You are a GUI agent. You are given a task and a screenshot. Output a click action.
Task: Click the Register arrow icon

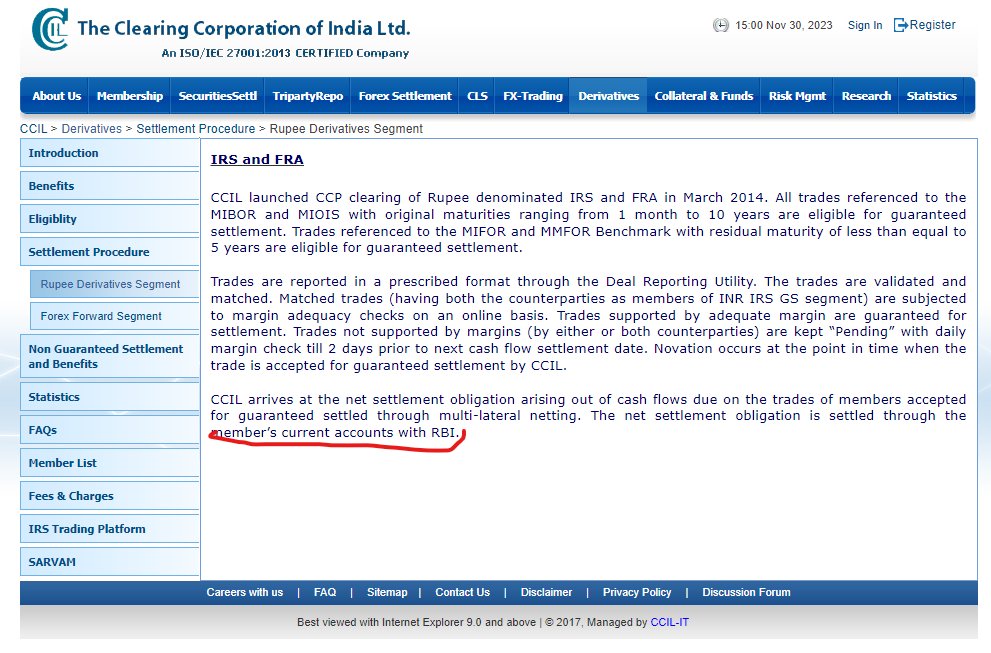900,25
